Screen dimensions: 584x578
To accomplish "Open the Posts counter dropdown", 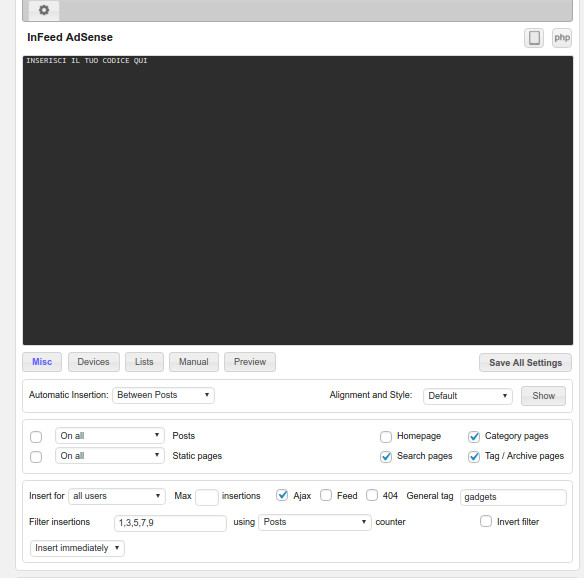I will (x=315, y=522).
